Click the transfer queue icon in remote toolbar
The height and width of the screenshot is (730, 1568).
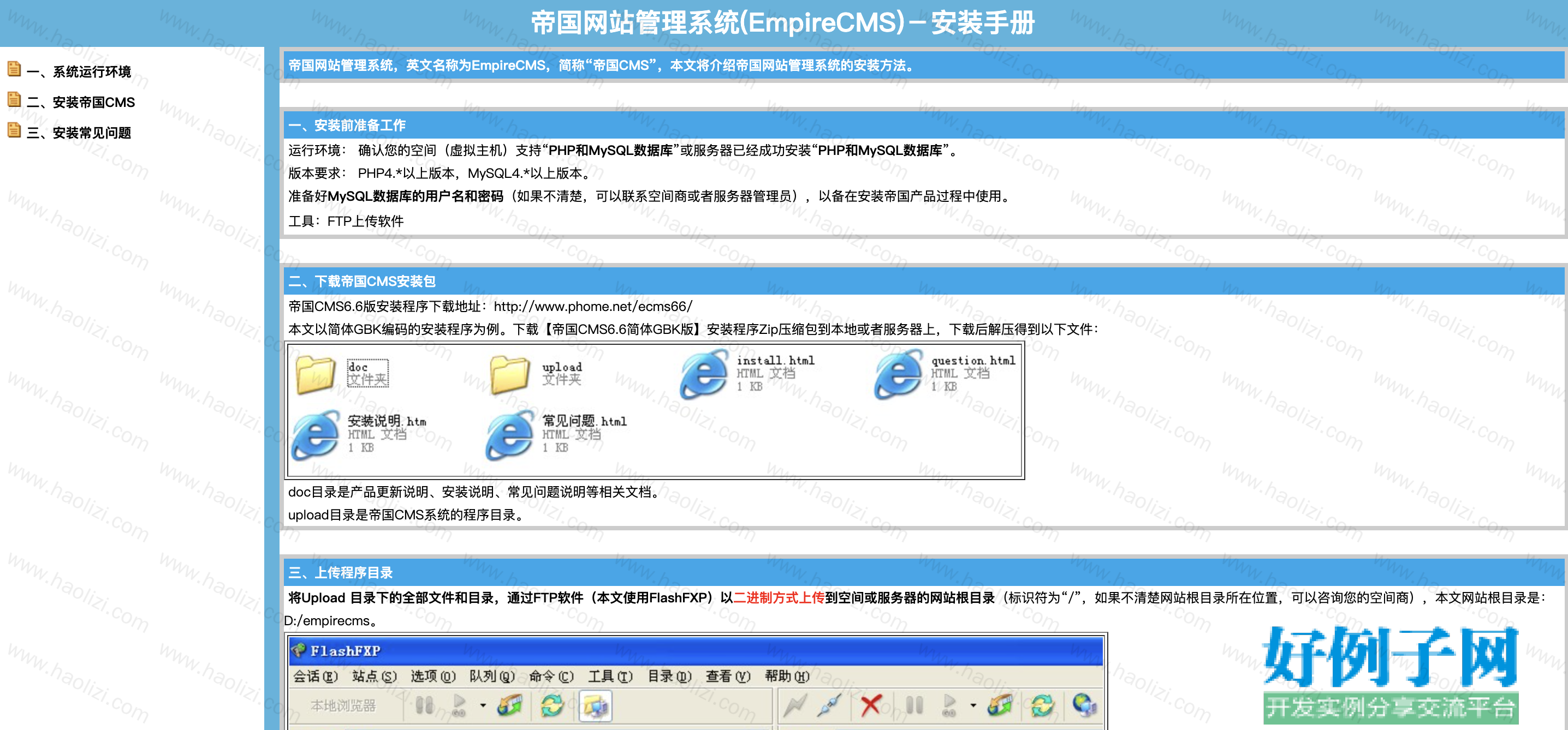(x=1000, y=705)
